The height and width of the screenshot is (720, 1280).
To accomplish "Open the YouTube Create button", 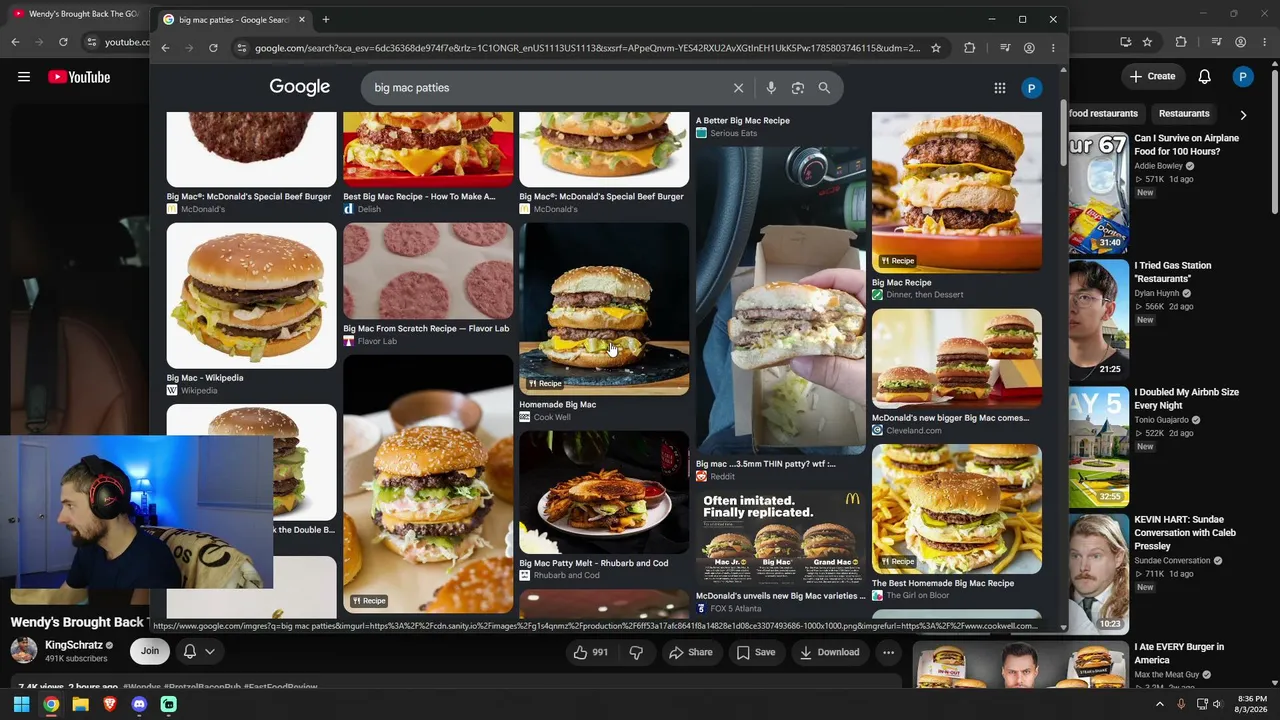I will 1152,76.
